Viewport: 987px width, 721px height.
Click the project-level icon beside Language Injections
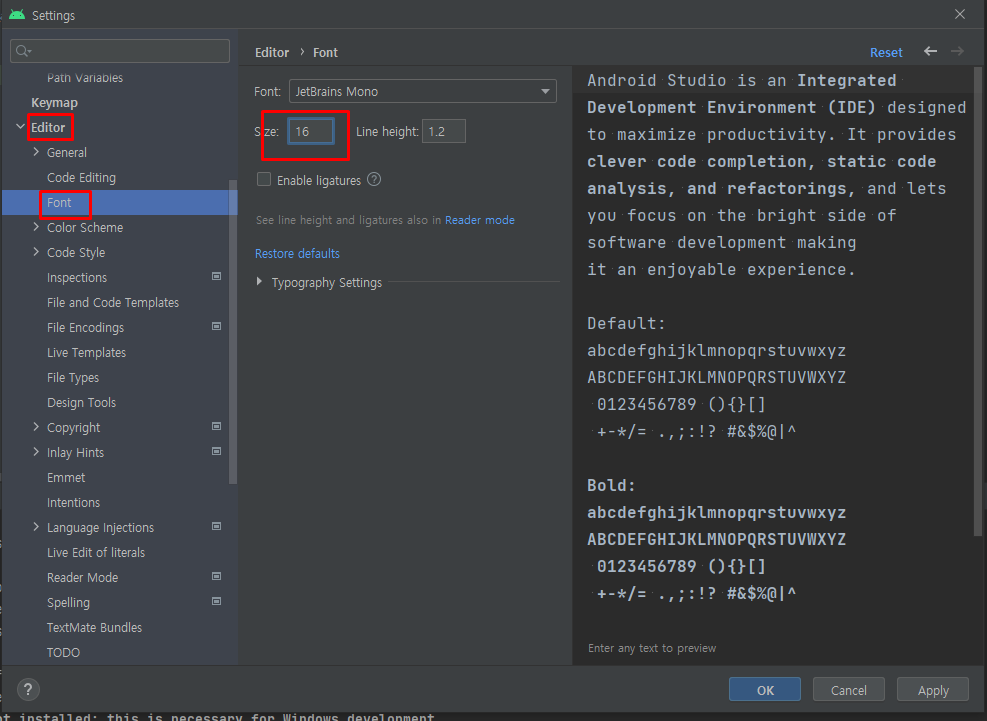217,526
